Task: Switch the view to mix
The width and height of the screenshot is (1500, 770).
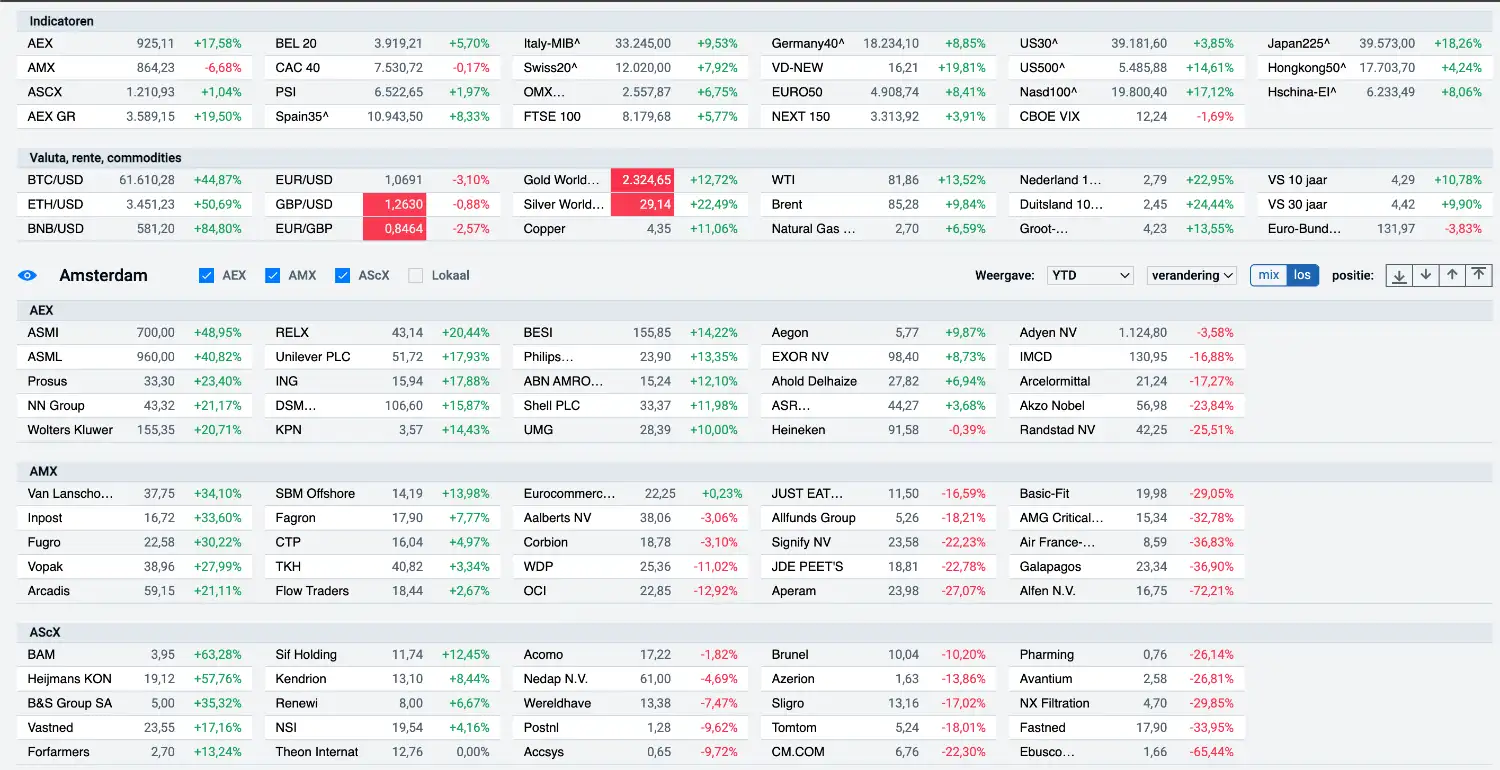Action: click(1269, 275)
